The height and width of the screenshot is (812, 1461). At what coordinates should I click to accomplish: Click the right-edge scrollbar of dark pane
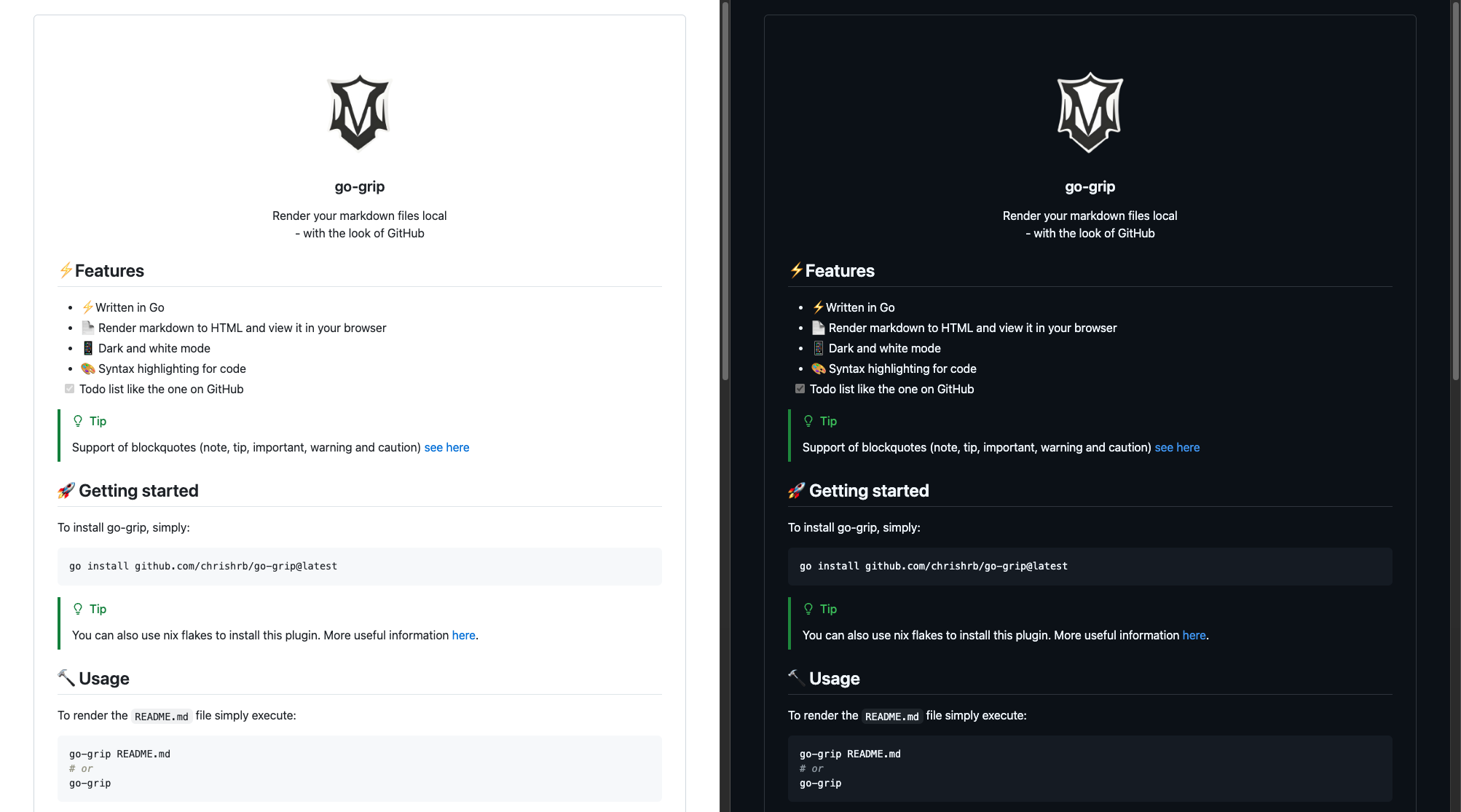coord(1455,189)
